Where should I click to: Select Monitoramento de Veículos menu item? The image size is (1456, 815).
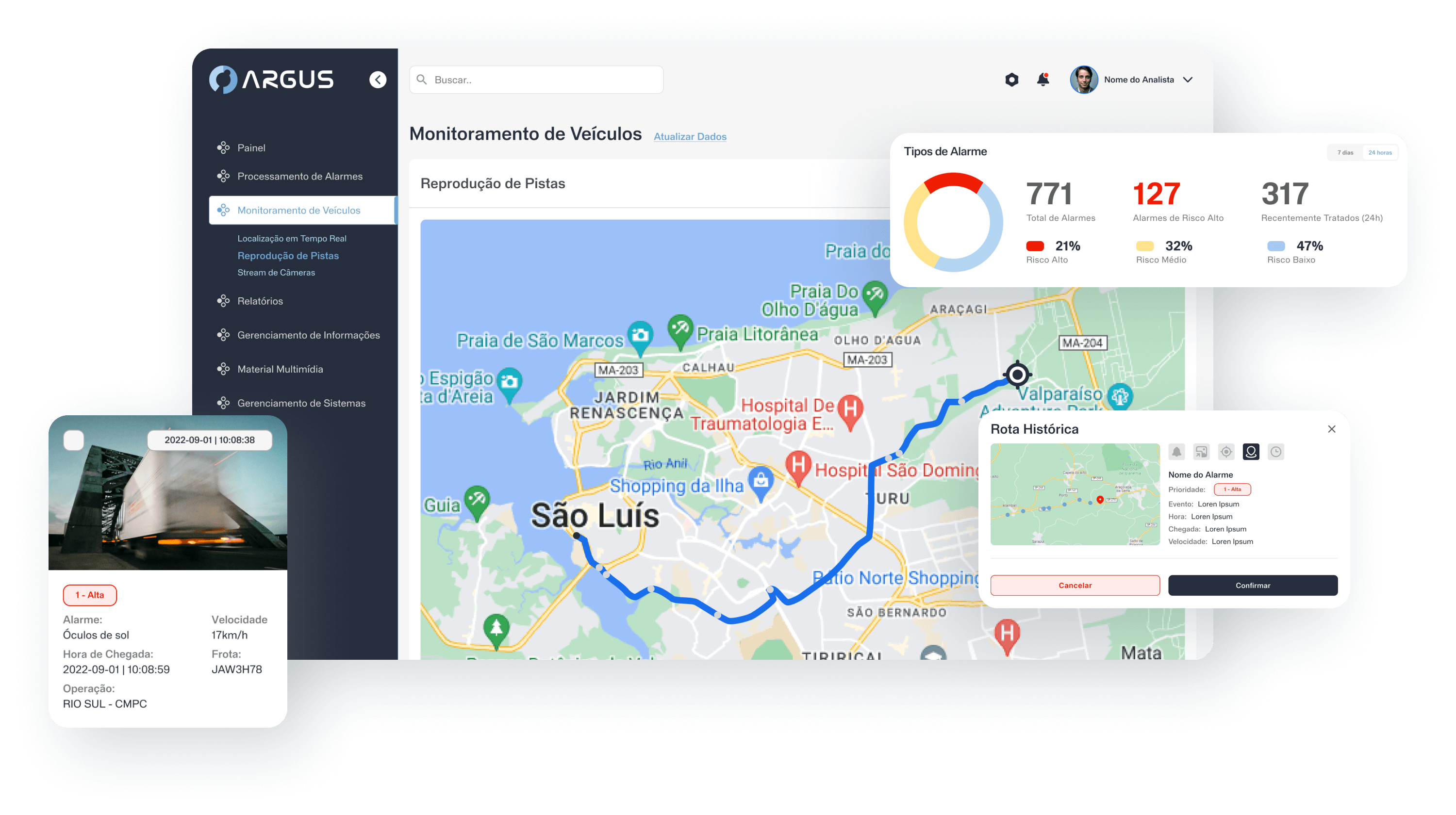point(302,210)
